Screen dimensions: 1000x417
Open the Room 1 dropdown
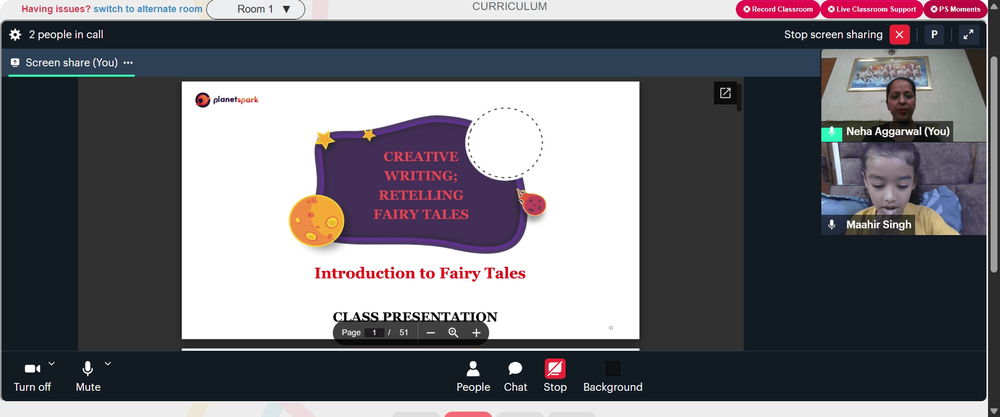(x=256, y=9)
